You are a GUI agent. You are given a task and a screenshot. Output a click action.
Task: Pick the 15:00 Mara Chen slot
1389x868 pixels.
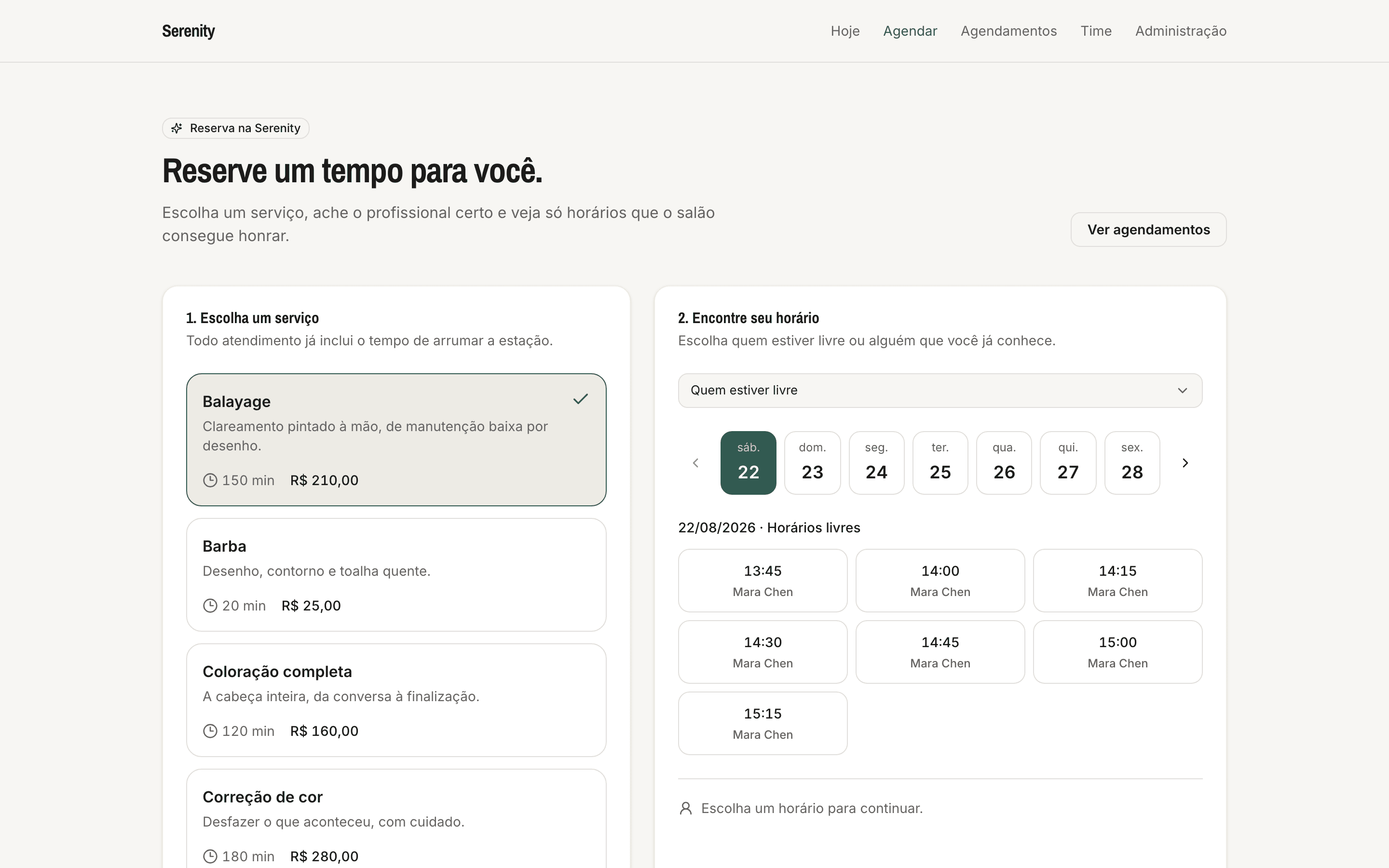click(x=1117, y=651)
